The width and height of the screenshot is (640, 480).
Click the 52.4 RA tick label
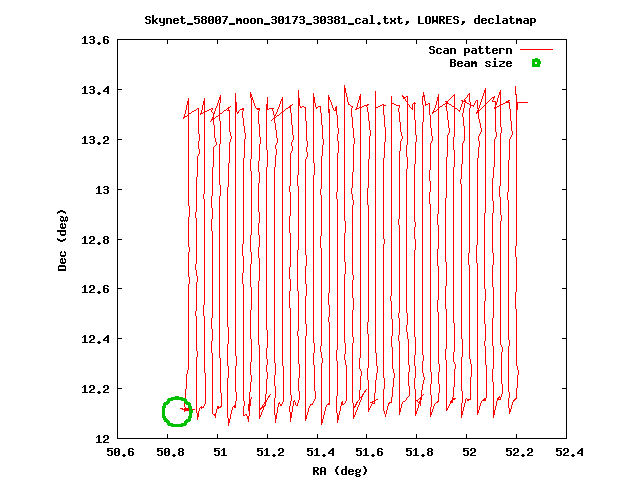(569, 452)
